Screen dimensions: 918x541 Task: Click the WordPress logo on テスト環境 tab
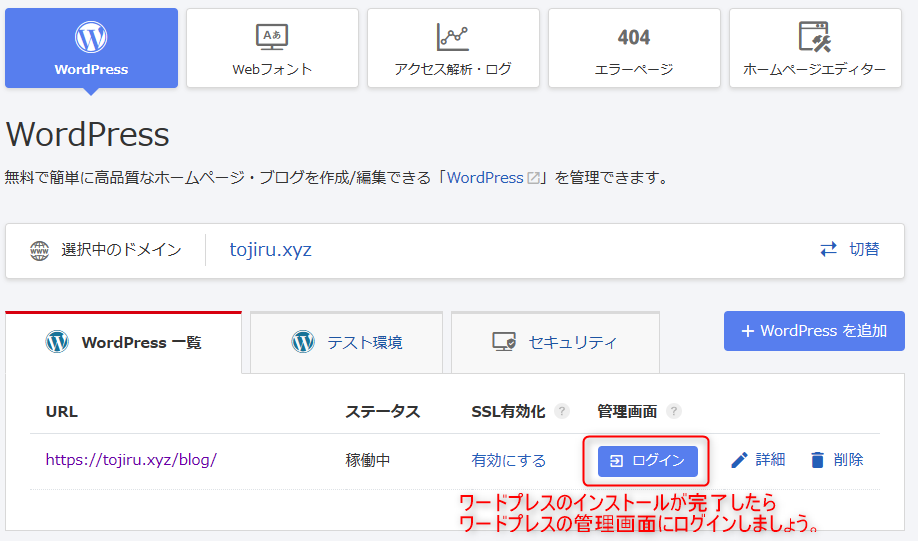coord(303,342)
